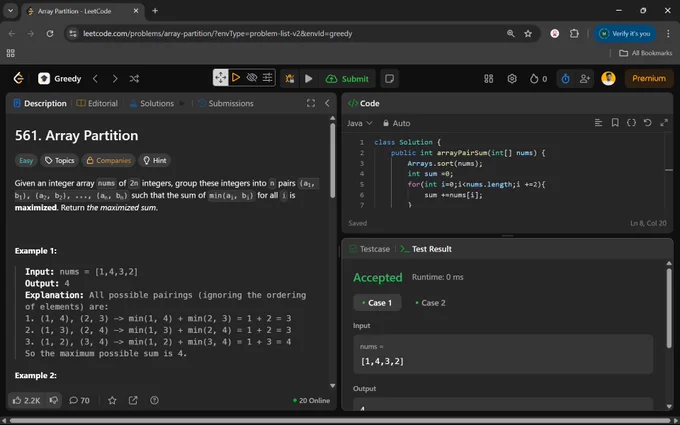Viewport: 680px width, 425px height.
Task: Go to next problem arrow
Action: tap(114, 78)
